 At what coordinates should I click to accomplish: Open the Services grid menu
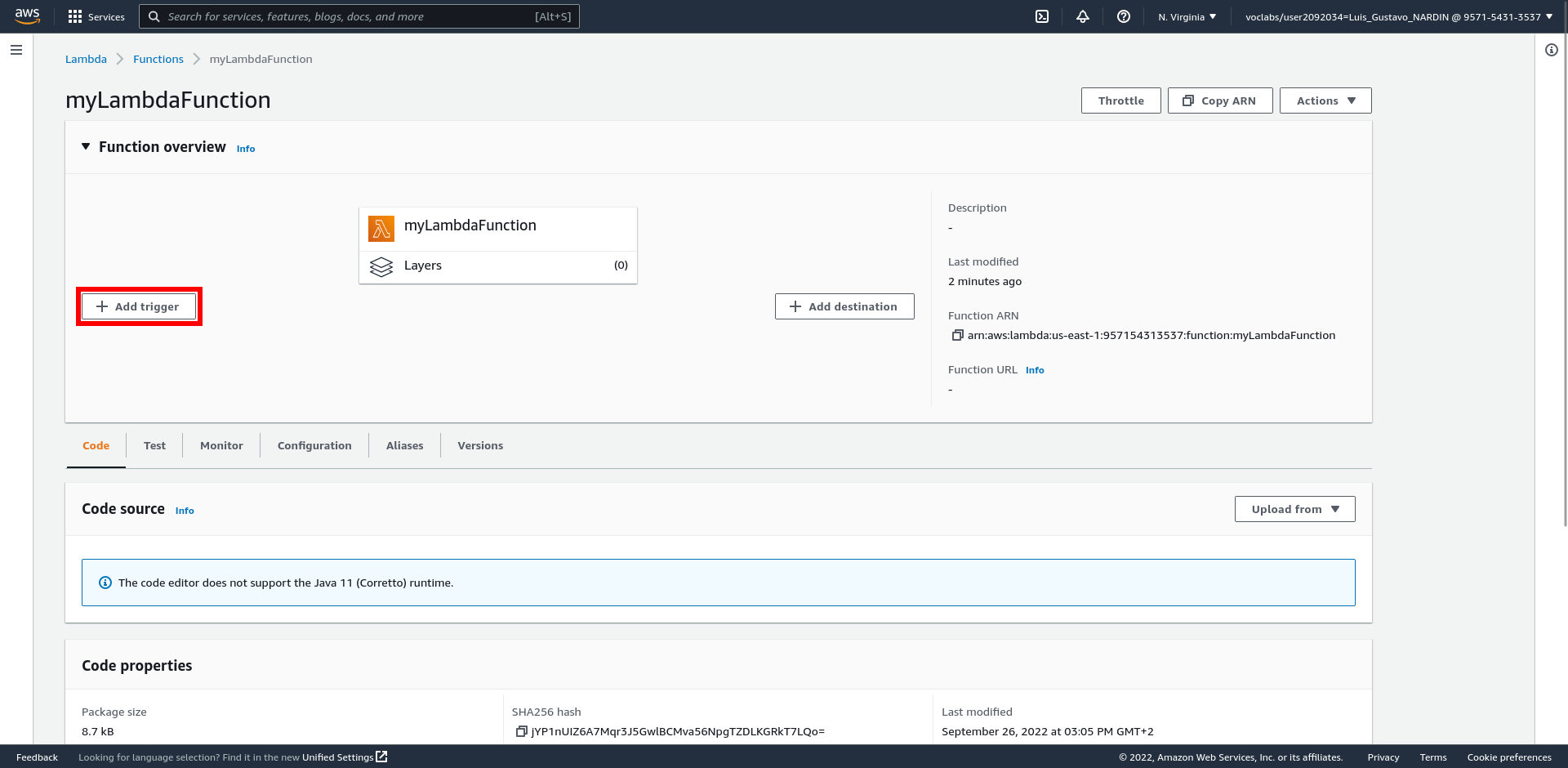point(96,16)
